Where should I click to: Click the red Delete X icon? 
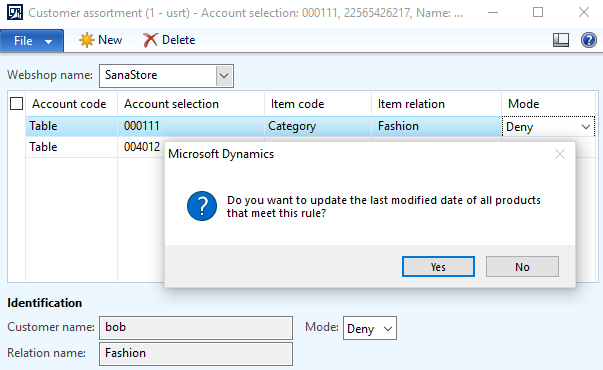point(150,40)
